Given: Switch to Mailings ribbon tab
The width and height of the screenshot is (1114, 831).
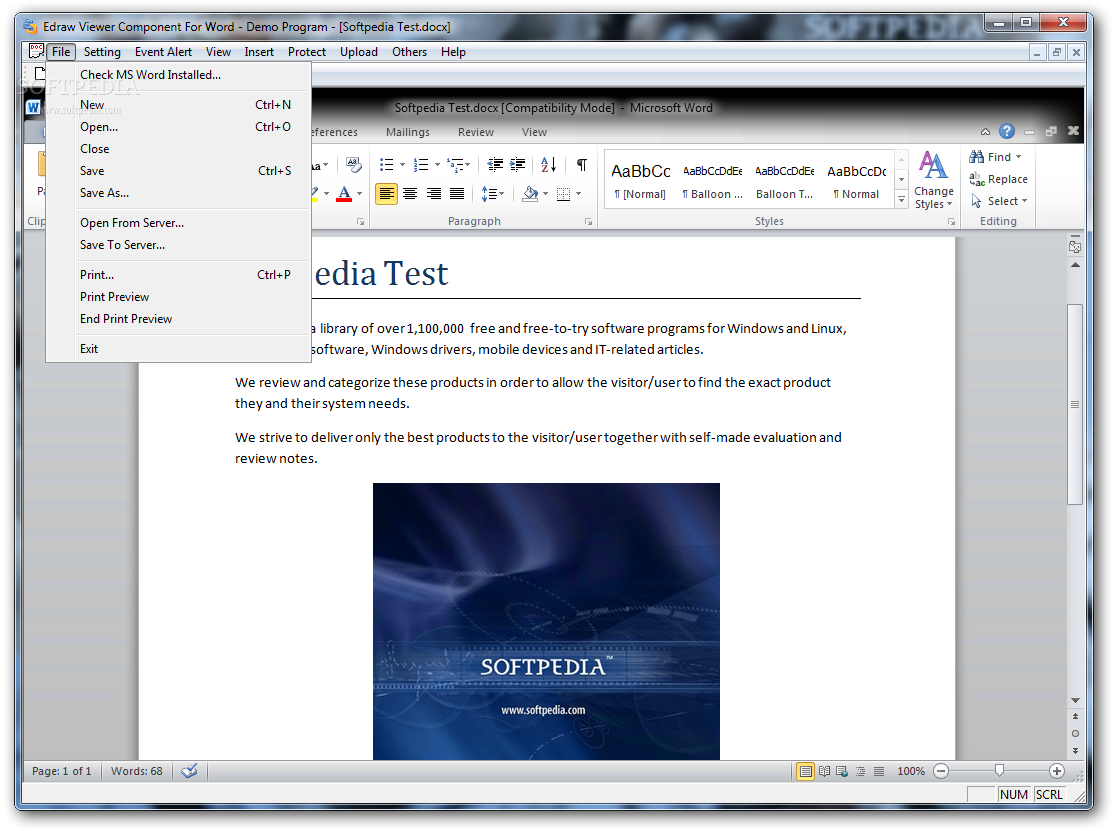Looking at the screenshot, I should coord(408,132).
